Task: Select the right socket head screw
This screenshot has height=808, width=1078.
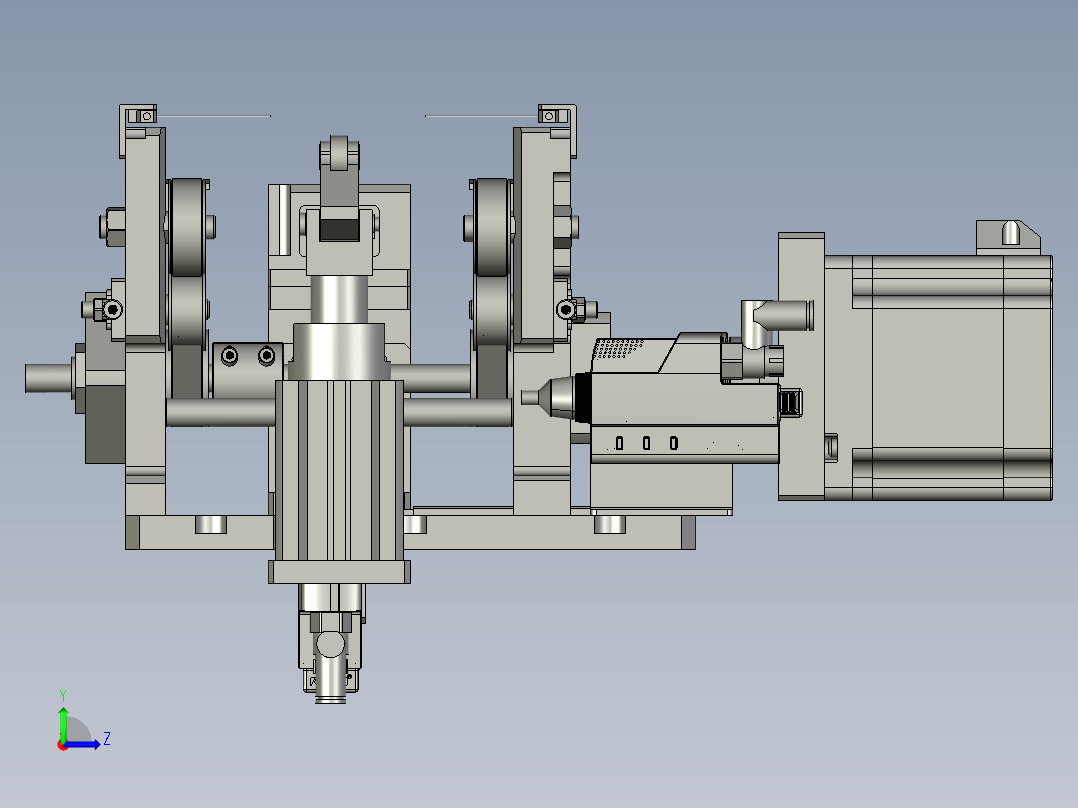Action: coord(566,309)
